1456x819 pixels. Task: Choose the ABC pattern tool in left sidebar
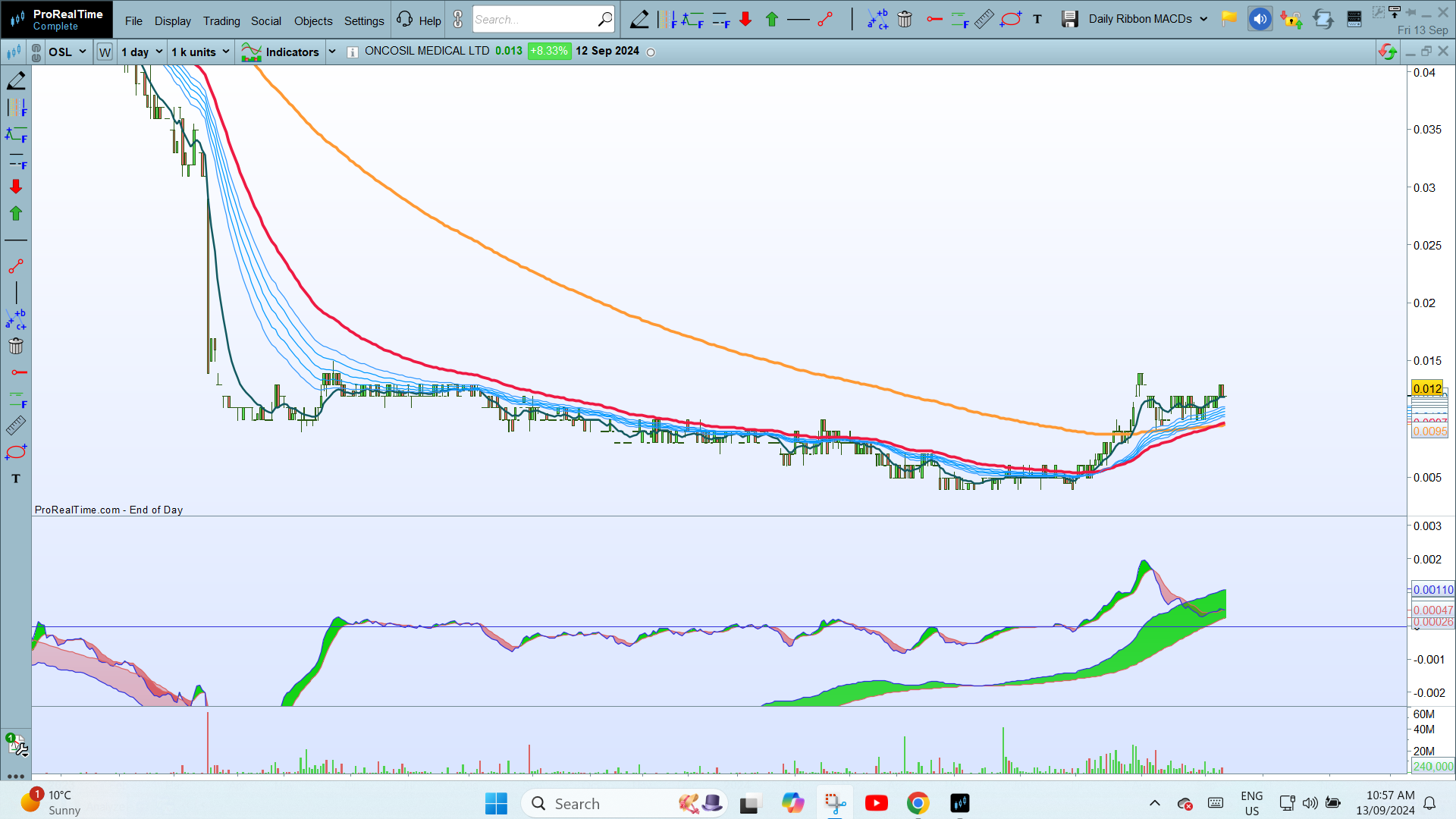click(x=16, y=319)
